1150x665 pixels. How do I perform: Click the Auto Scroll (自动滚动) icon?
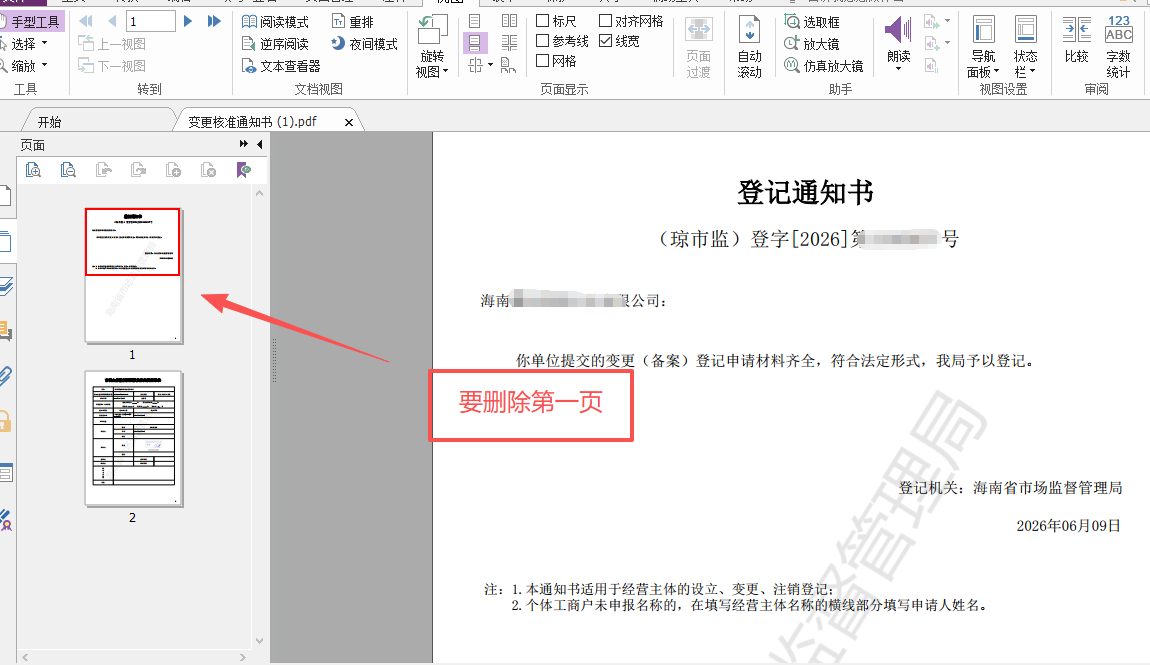tap(750, 47)
